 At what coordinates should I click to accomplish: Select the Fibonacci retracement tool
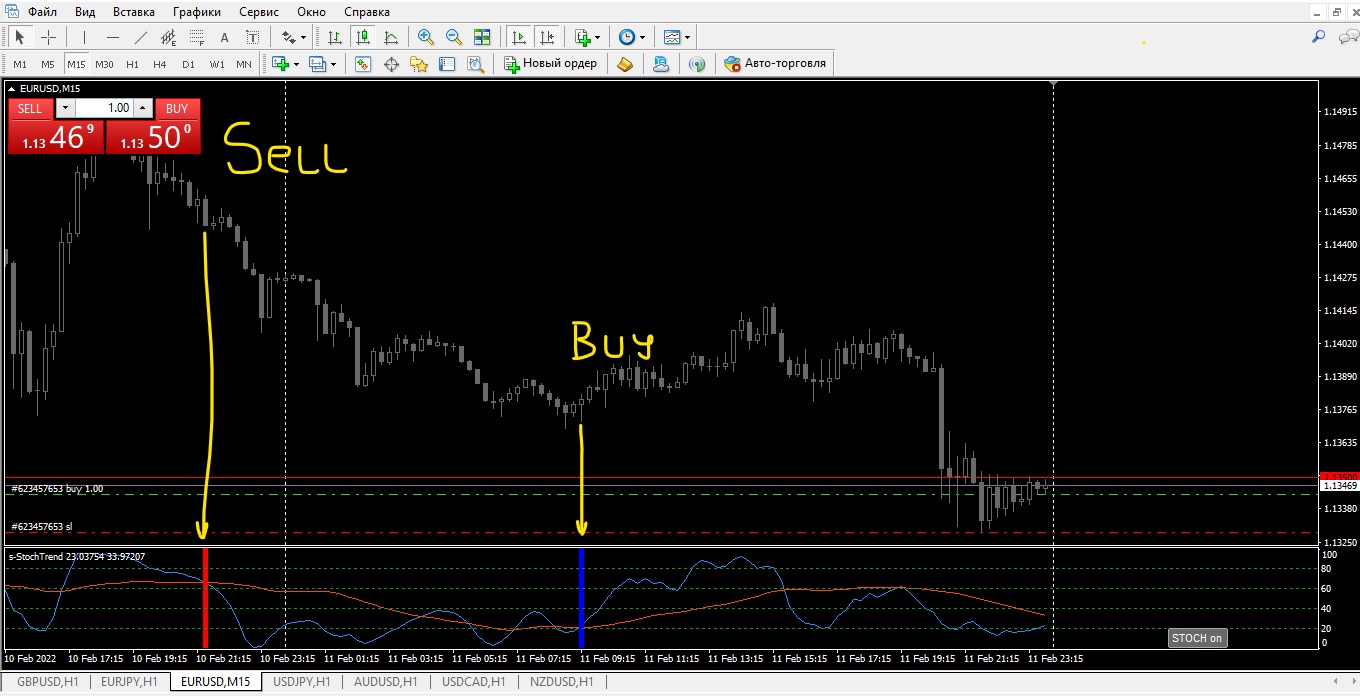(x=197, y=37)
